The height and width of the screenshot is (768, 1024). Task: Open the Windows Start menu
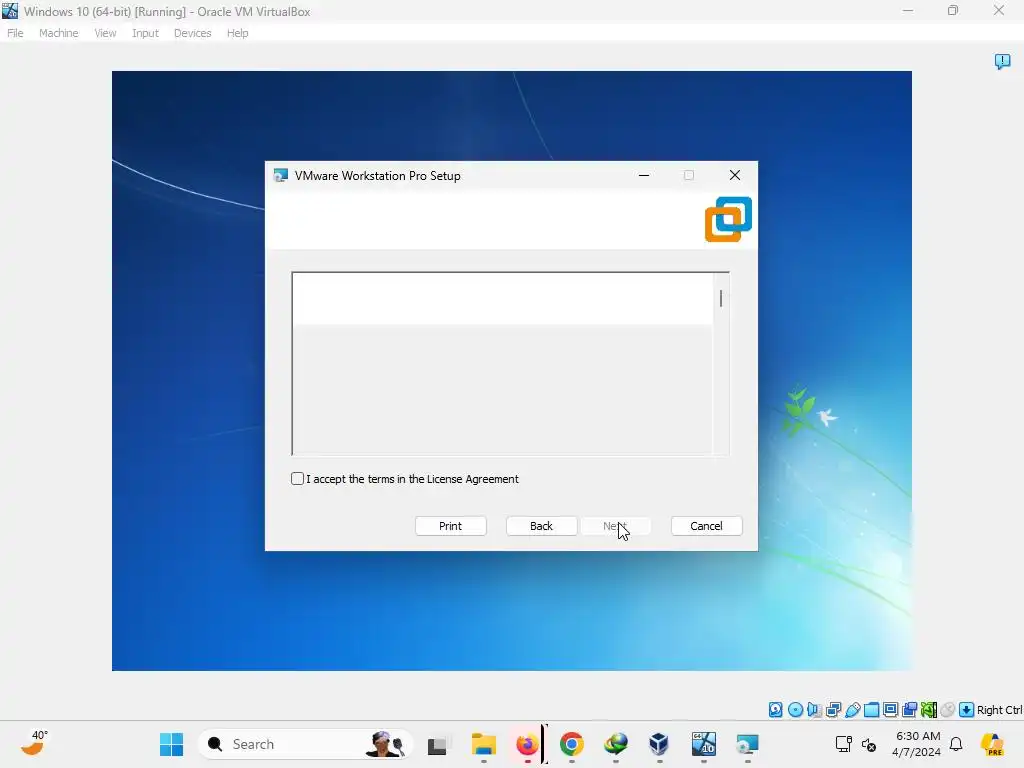[x=171, y=744]
